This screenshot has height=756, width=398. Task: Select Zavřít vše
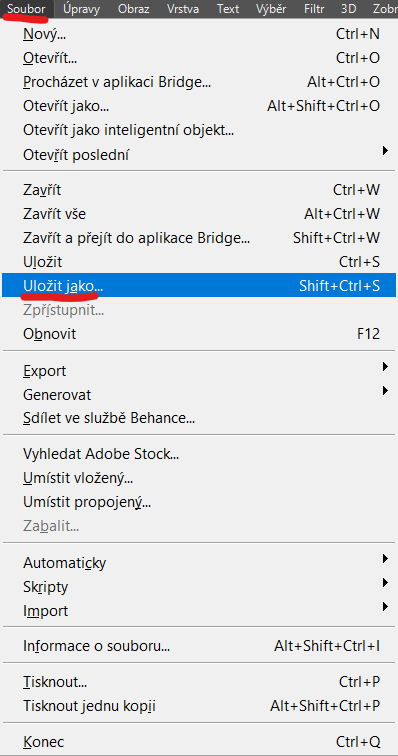click(199, 213)
